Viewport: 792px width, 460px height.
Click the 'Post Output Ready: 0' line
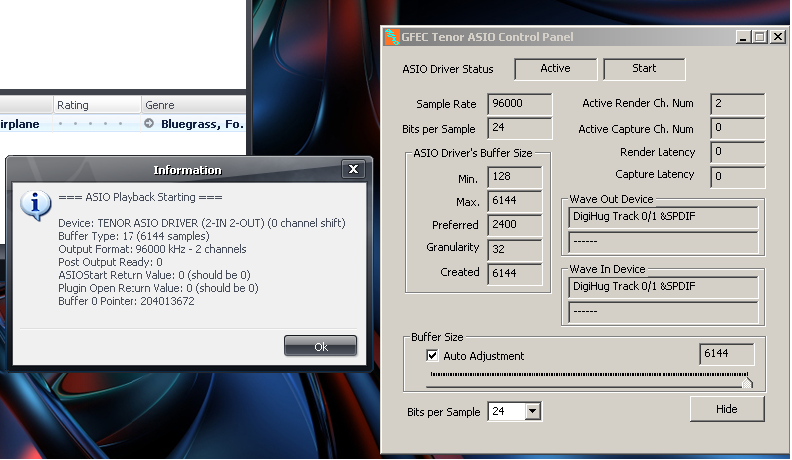110,262
